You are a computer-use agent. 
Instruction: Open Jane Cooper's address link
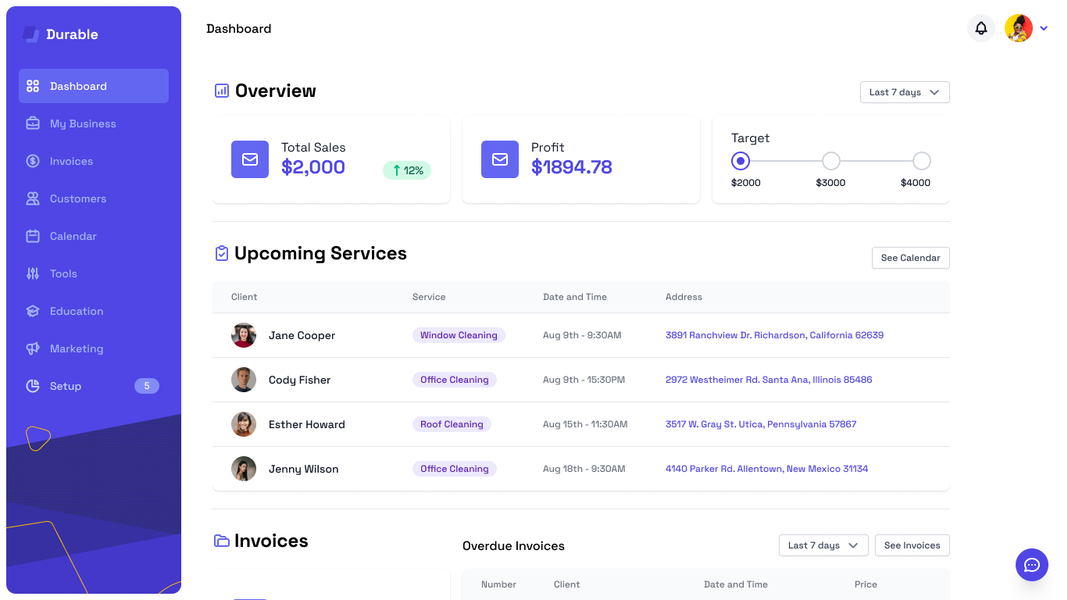click(774, 335)
